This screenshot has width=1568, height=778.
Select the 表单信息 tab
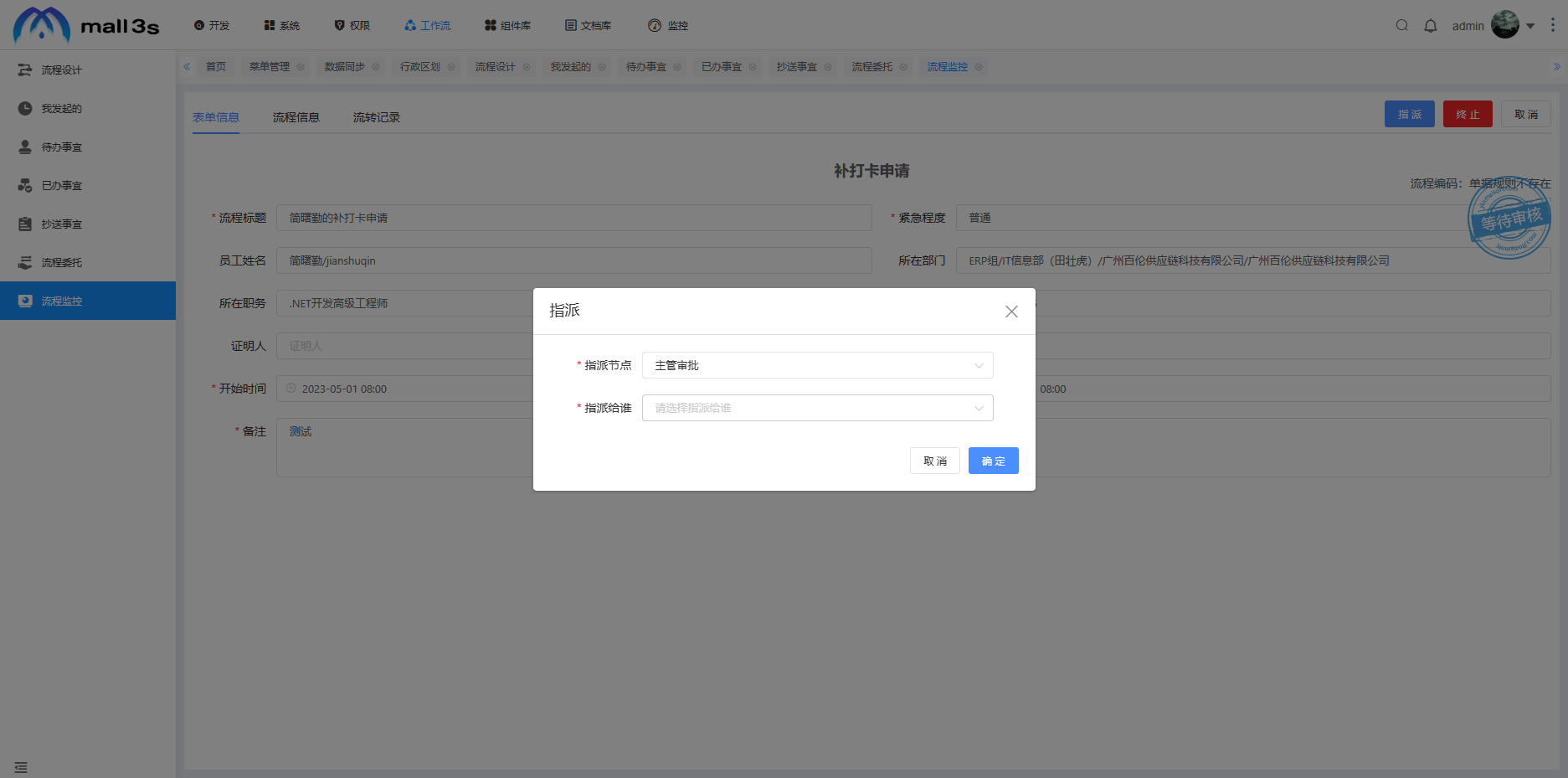(x=216, y=117)
